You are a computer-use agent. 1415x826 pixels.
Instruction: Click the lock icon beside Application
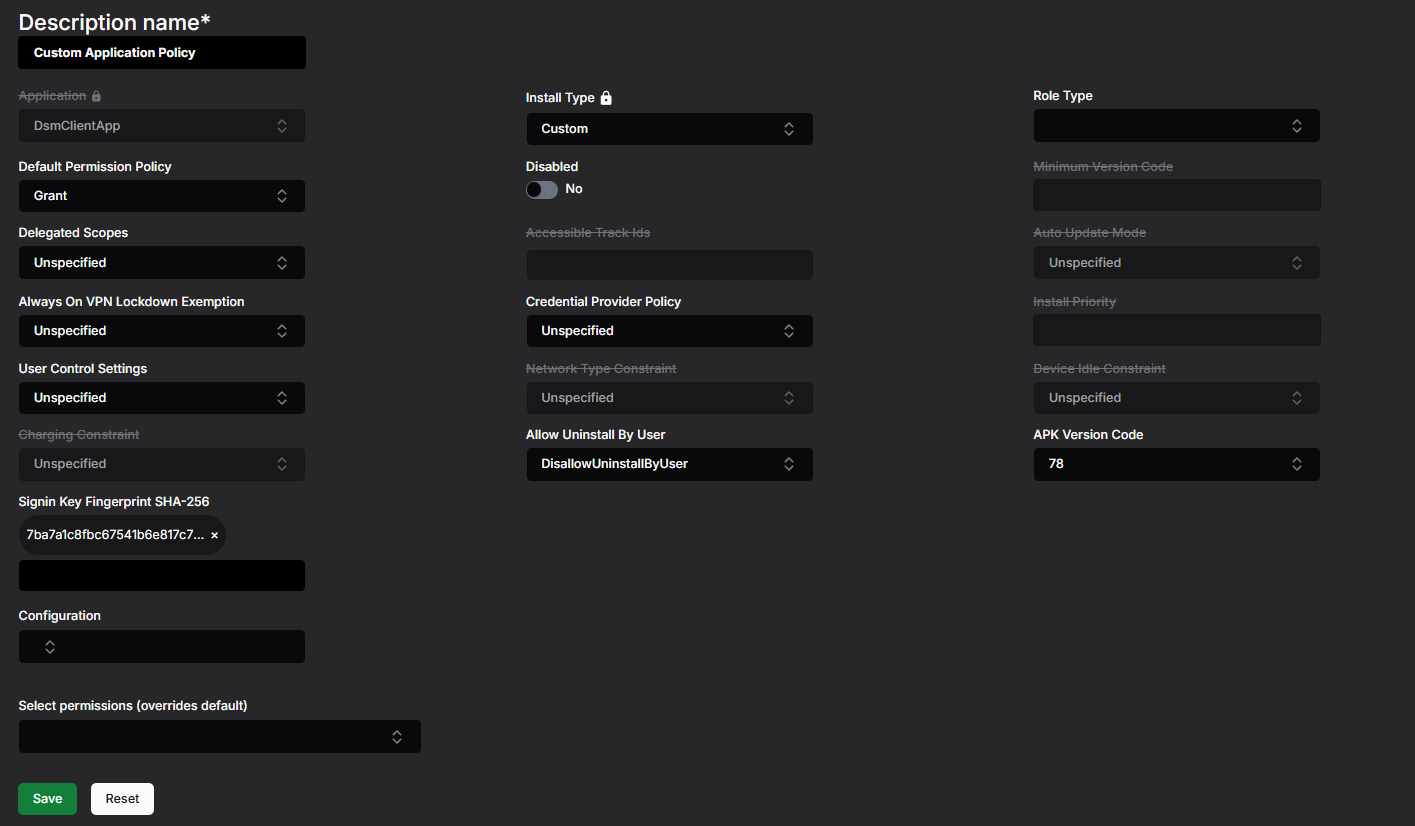click(96, 96)
